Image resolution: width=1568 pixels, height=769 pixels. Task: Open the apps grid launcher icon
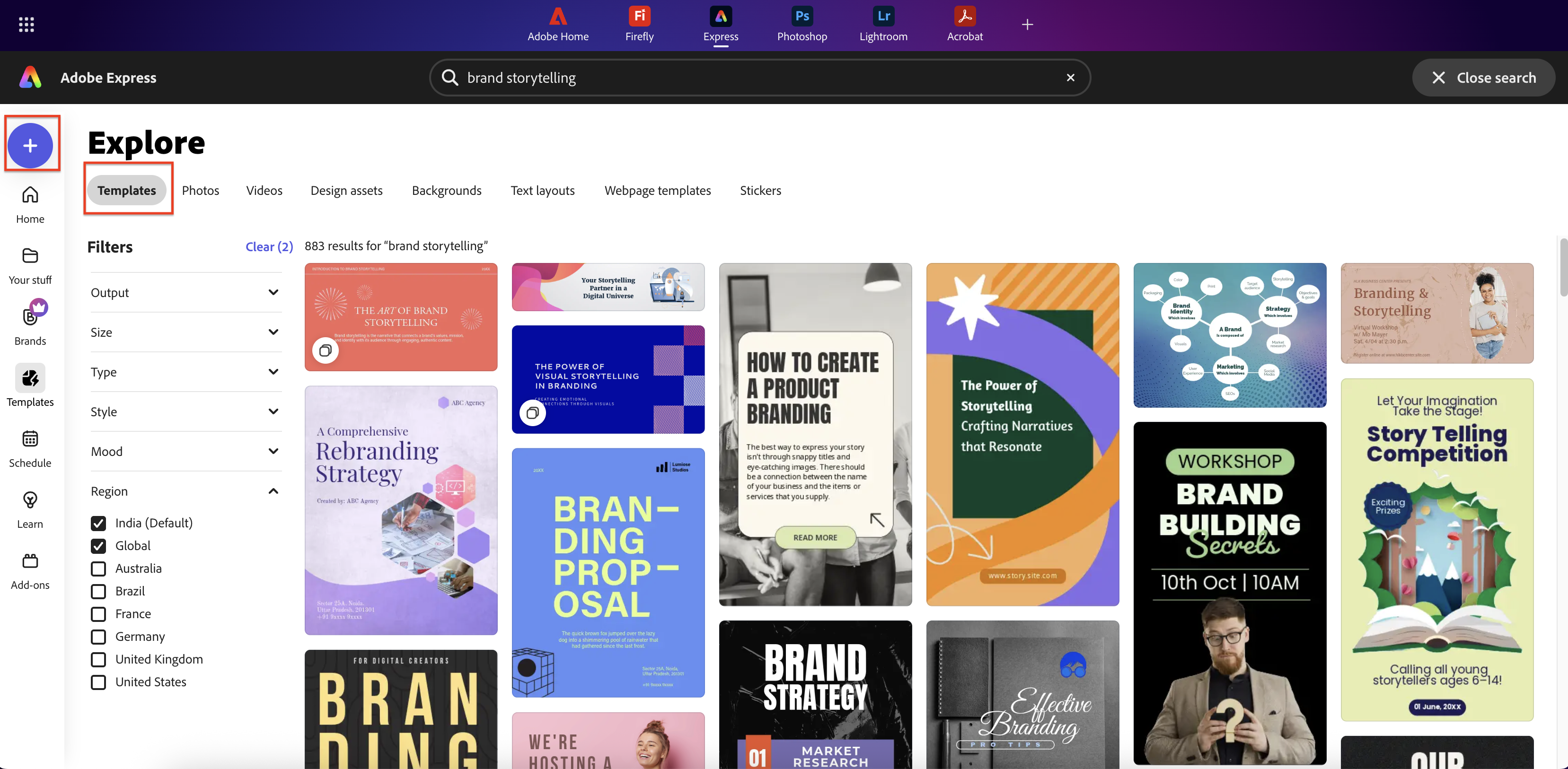(x=26, y=24)
